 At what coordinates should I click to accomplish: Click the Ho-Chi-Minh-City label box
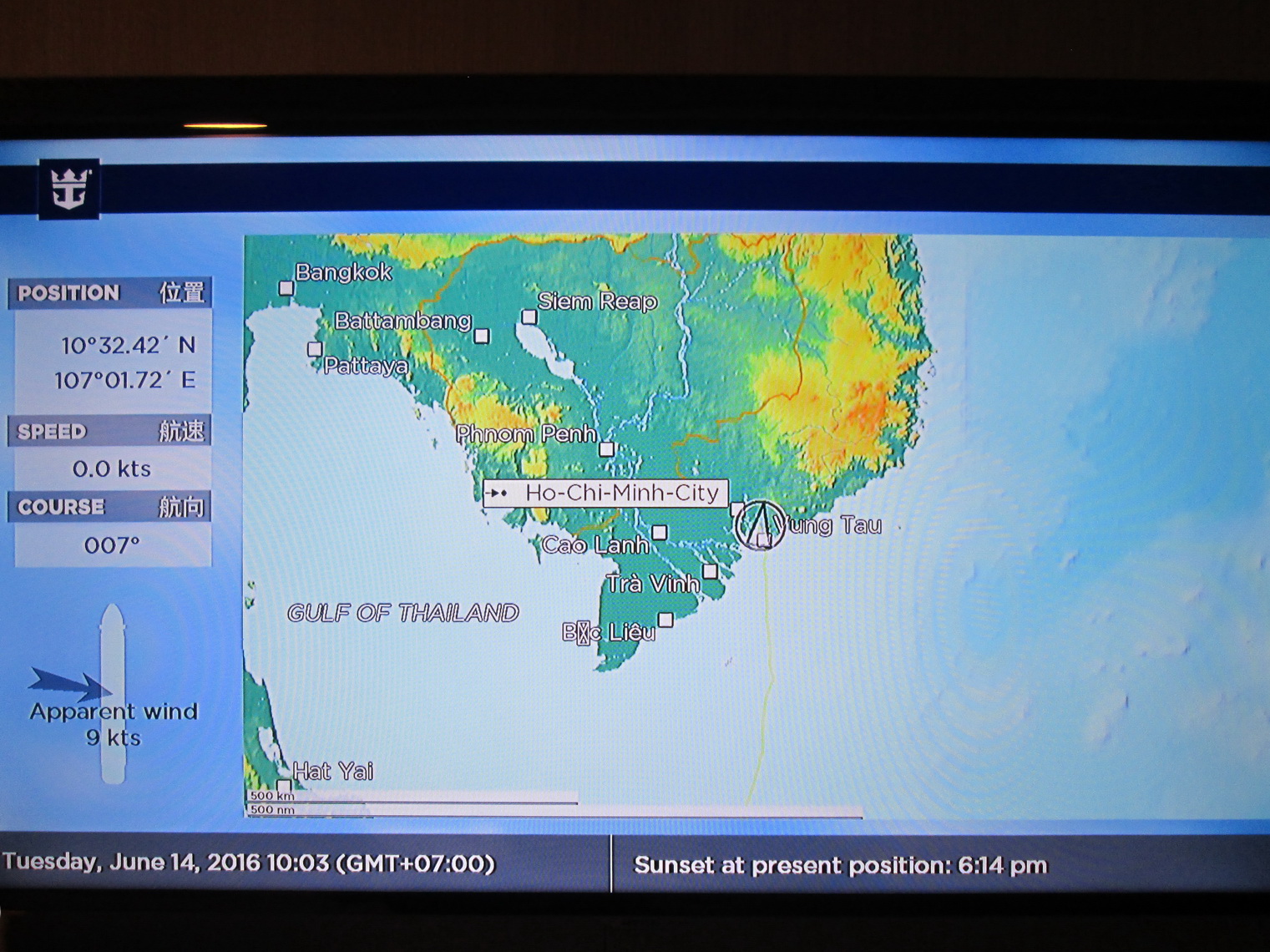(x=605, y=493)
